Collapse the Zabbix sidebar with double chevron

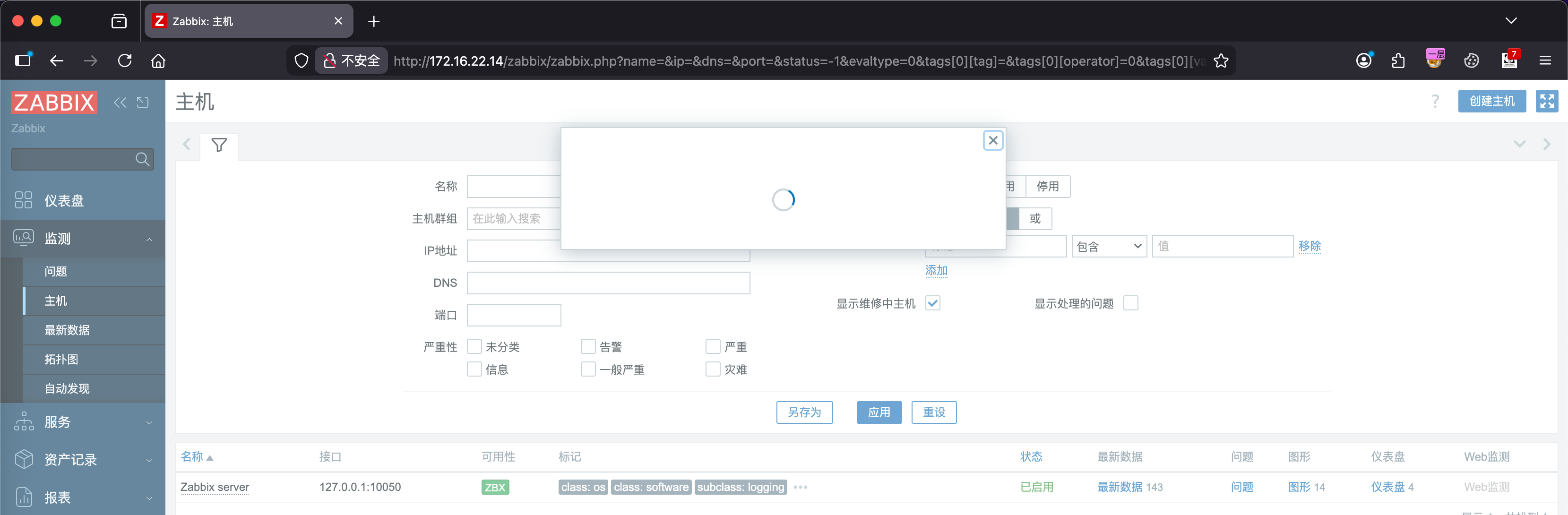(x=120, y=102)
